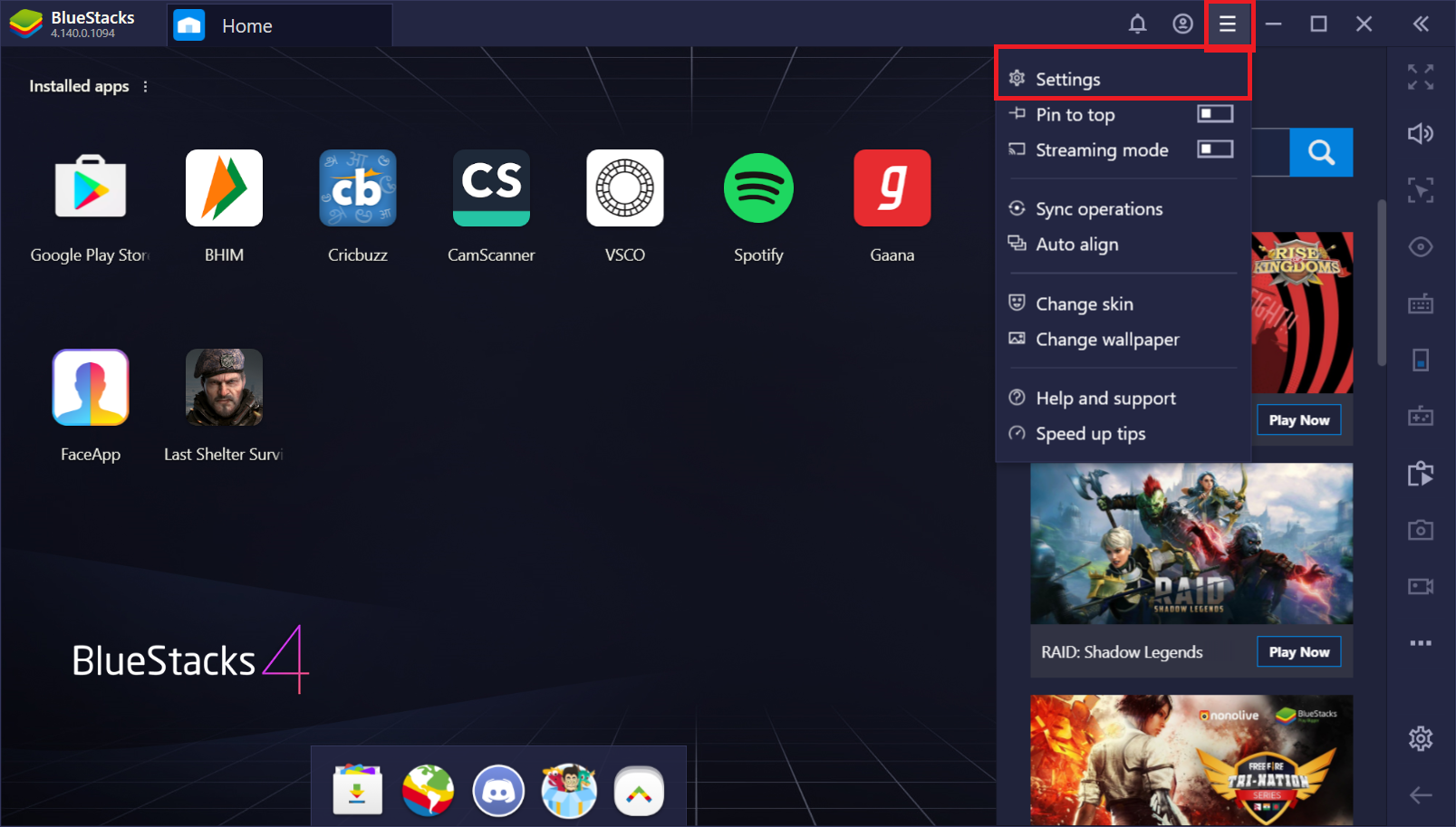Click the install APK icon in sidebar
The image size is (1456, 827).
1421,474
